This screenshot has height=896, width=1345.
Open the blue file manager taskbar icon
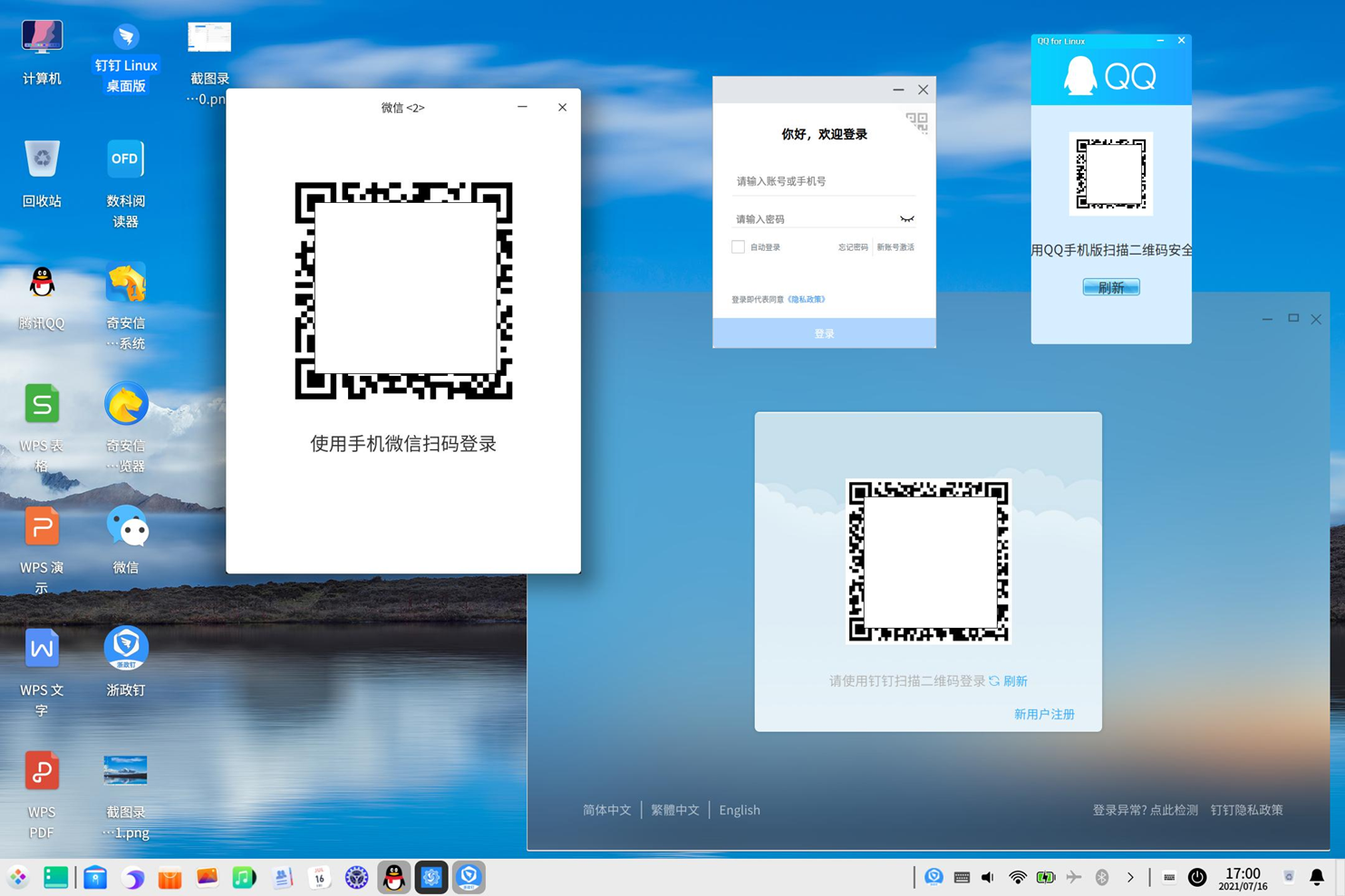95,877
